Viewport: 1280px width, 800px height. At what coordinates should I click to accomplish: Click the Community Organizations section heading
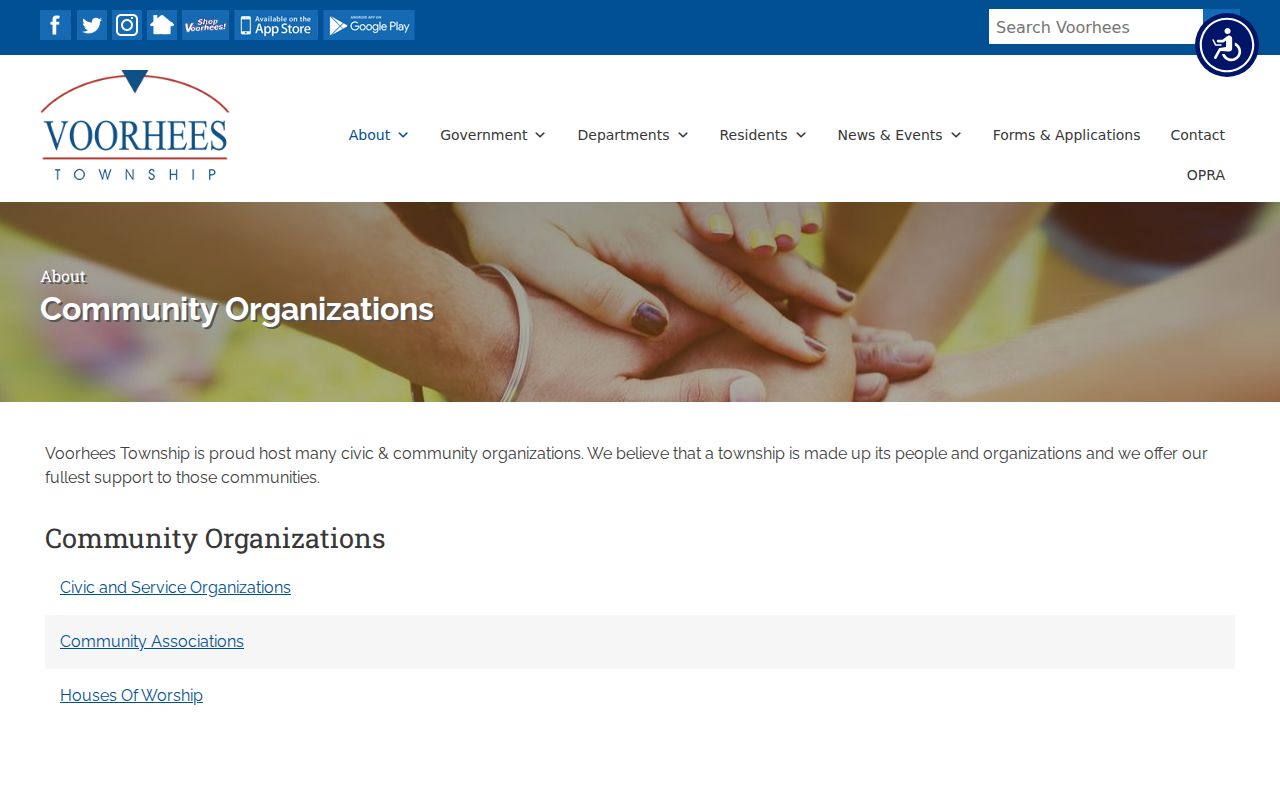pos(215,538)
